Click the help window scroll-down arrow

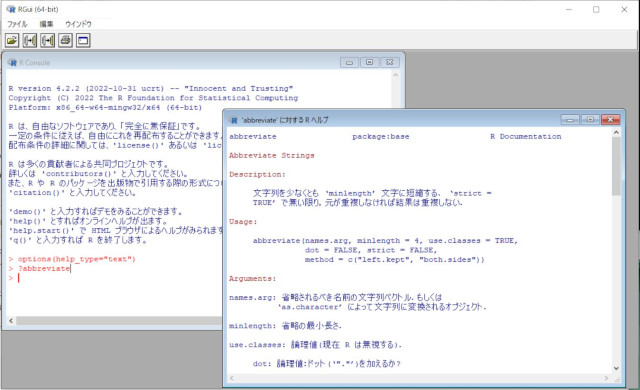tap(616, 368)
